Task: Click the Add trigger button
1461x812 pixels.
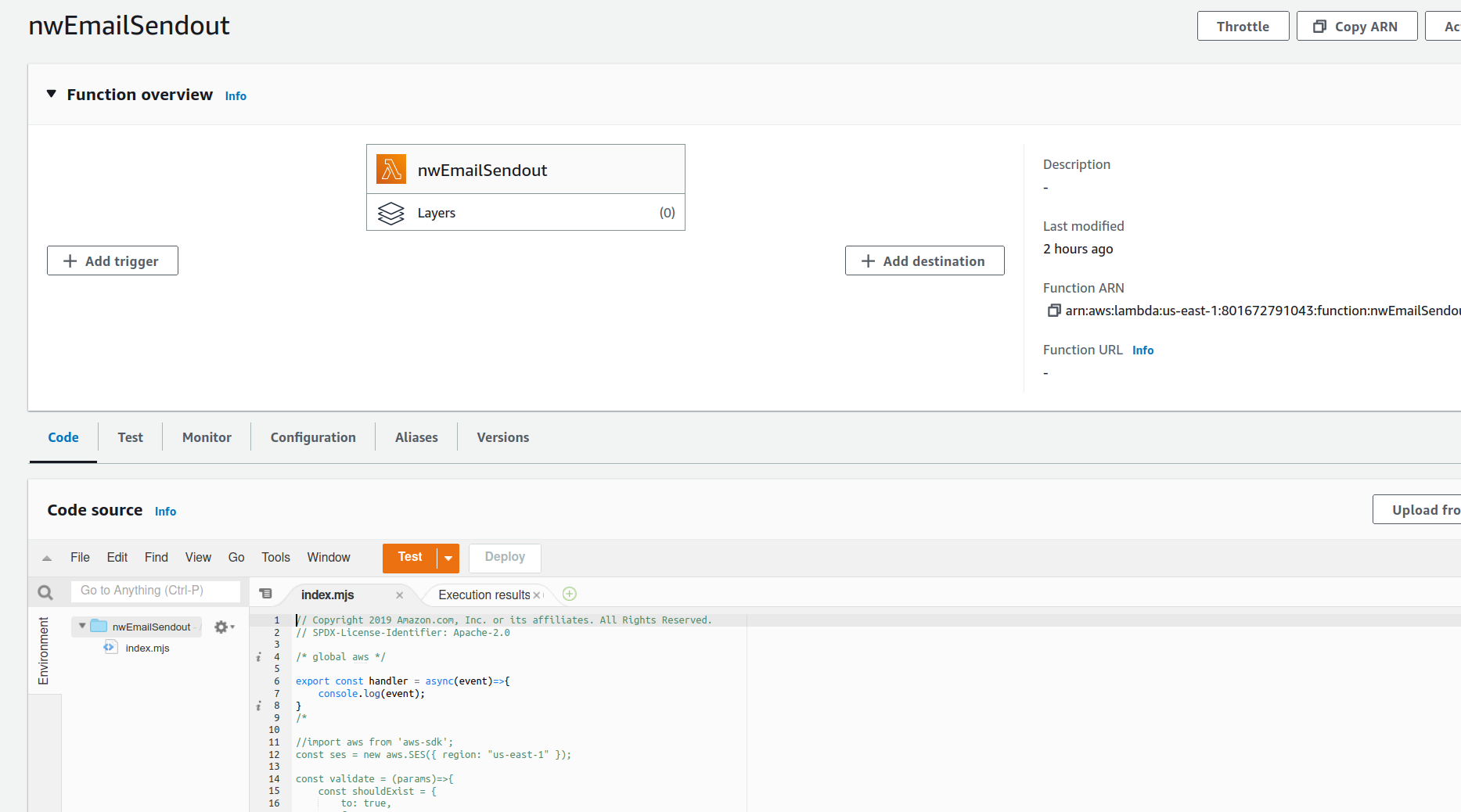Action: tap(113, 260)
